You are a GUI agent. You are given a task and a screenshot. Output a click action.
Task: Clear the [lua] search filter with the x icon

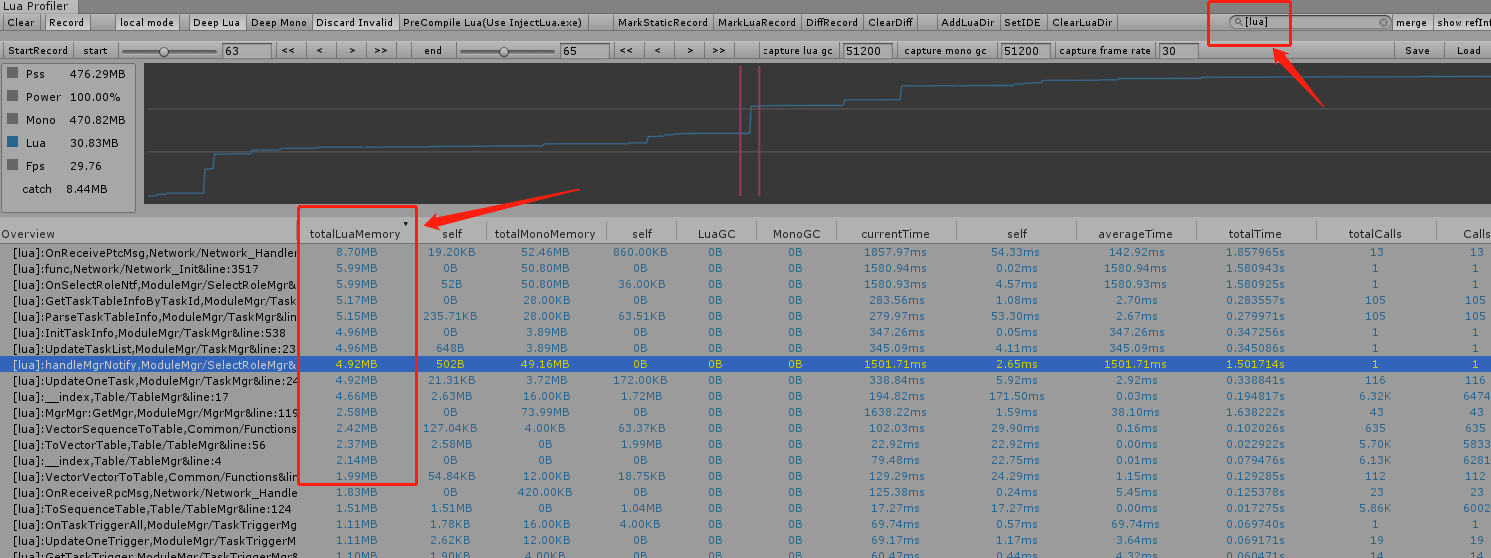click(x=1384, y=22)
